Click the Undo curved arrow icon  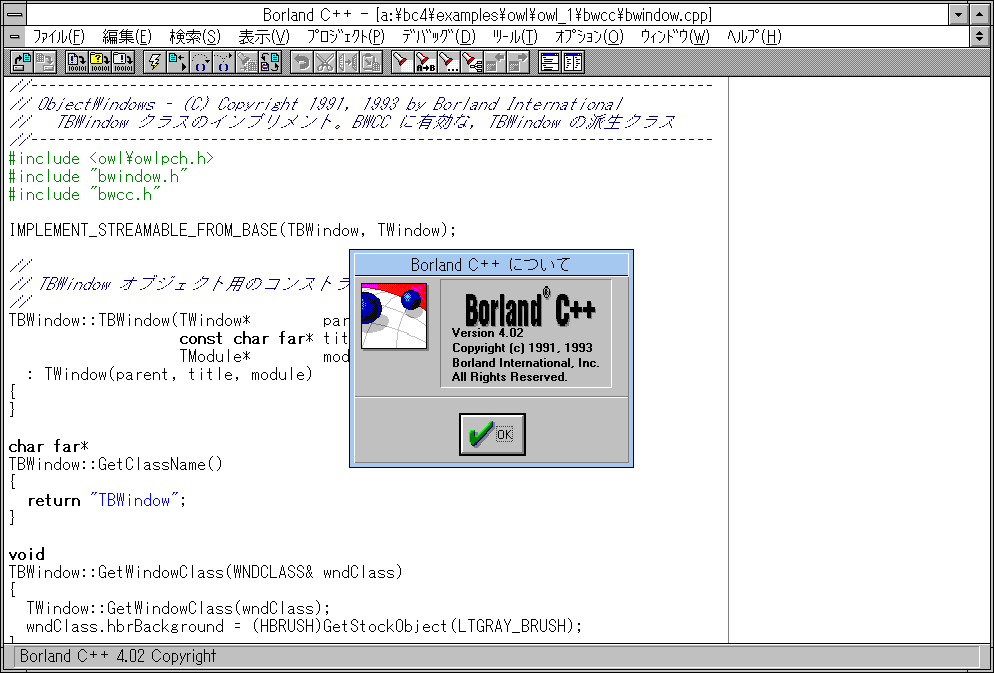tap(302, 61)
